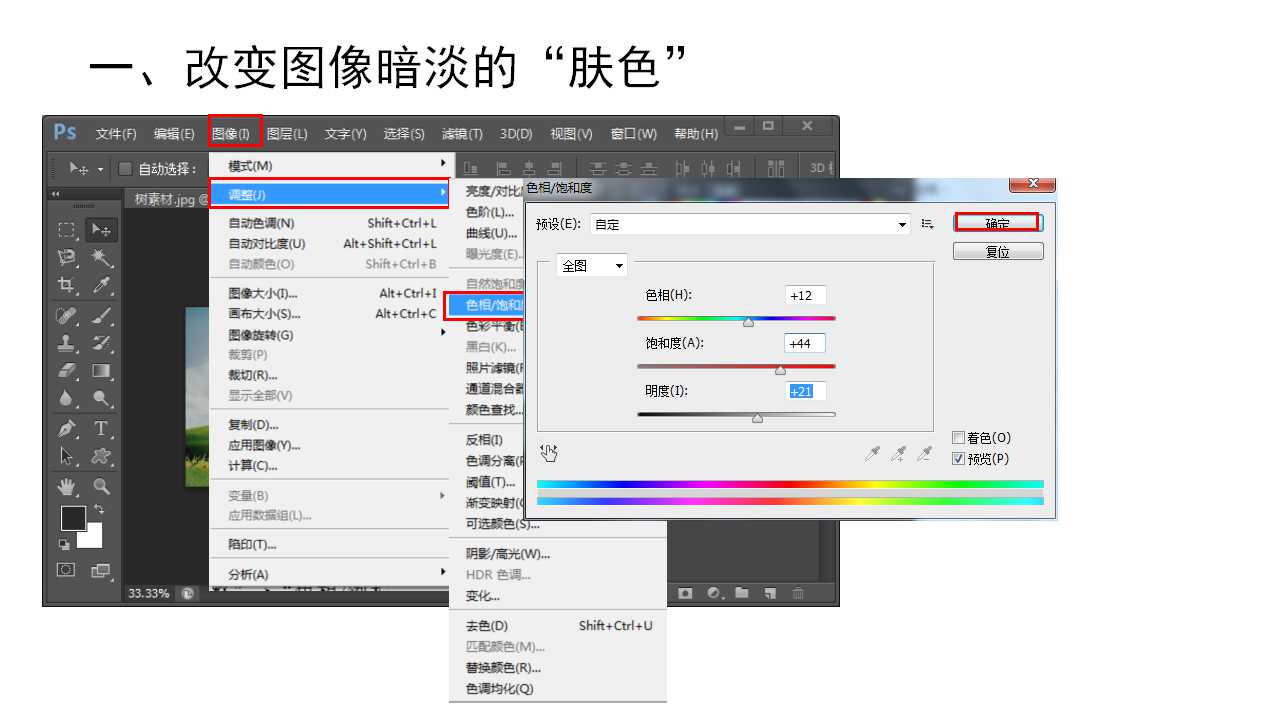This screenshot has width=1280, height=720.
Task: Select the Rectangular Marquee tool
Action: tap(67, 230)
